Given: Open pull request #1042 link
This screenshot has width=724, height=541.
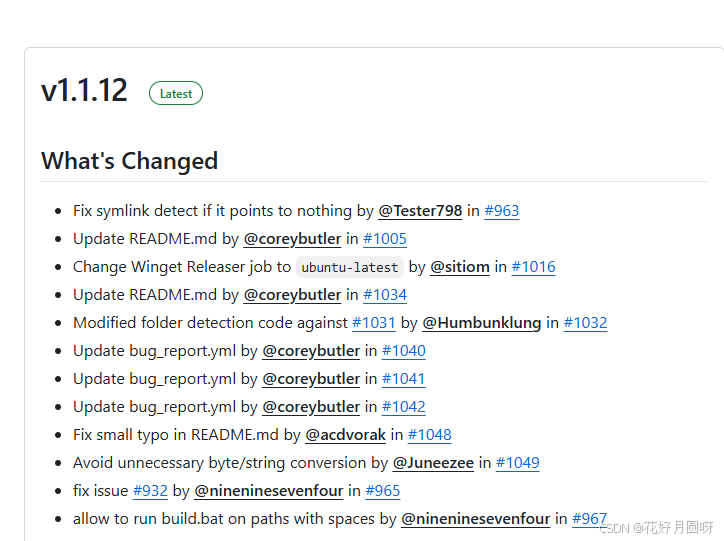Looking at the screenshot, I should pos(404,407).
